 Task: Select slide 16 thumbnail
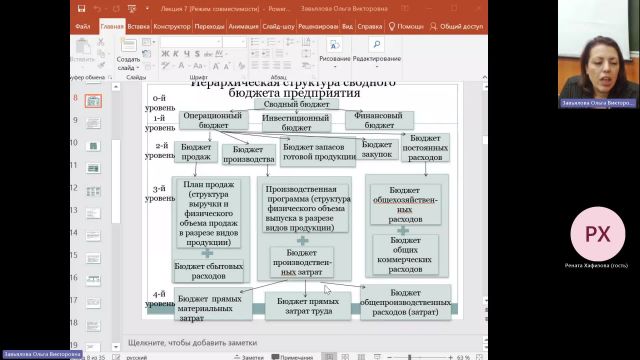point(93,280)
